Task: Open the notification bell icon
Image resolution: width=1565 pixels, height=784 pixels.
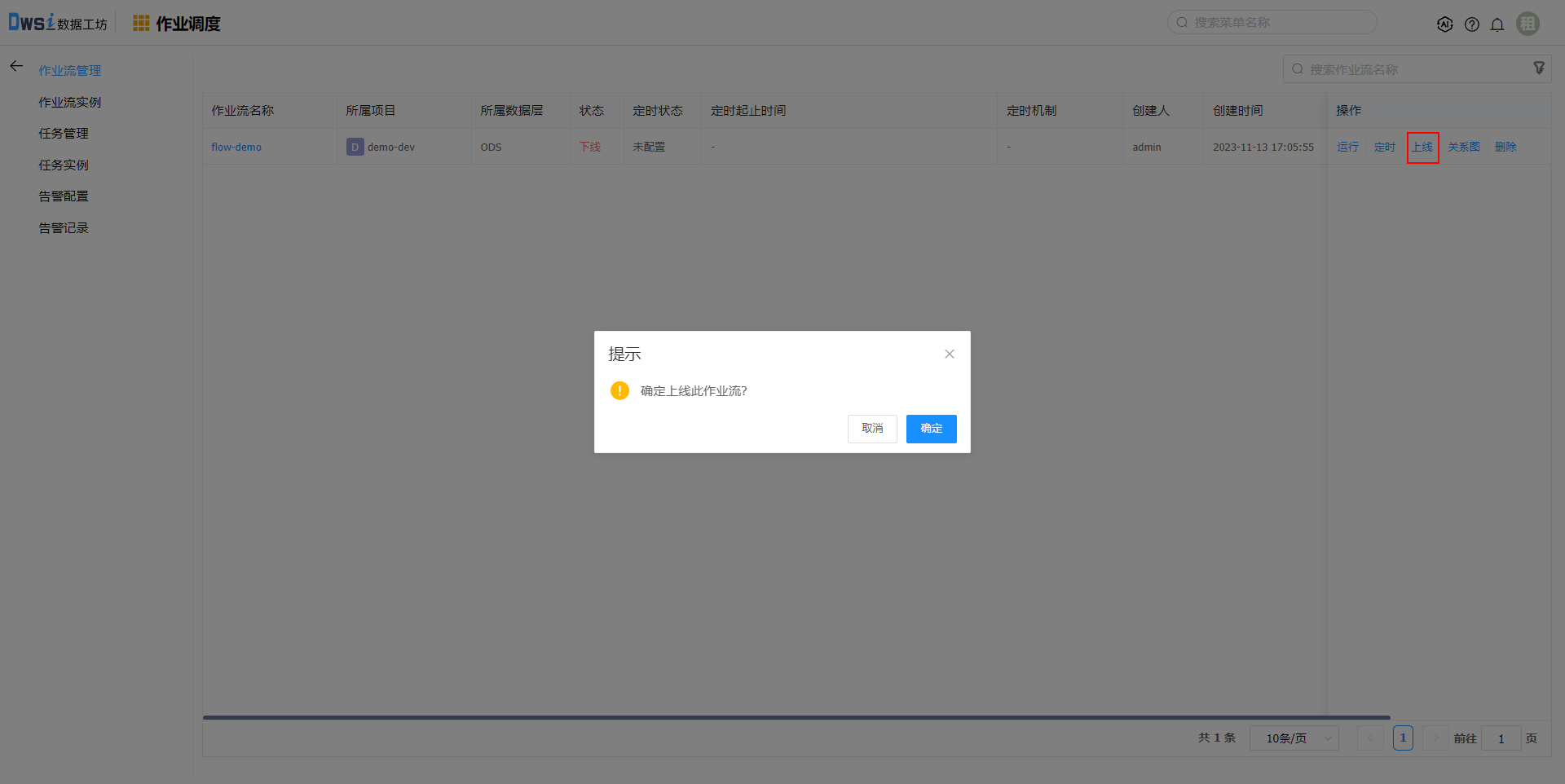Action: tap(1497, 24)
